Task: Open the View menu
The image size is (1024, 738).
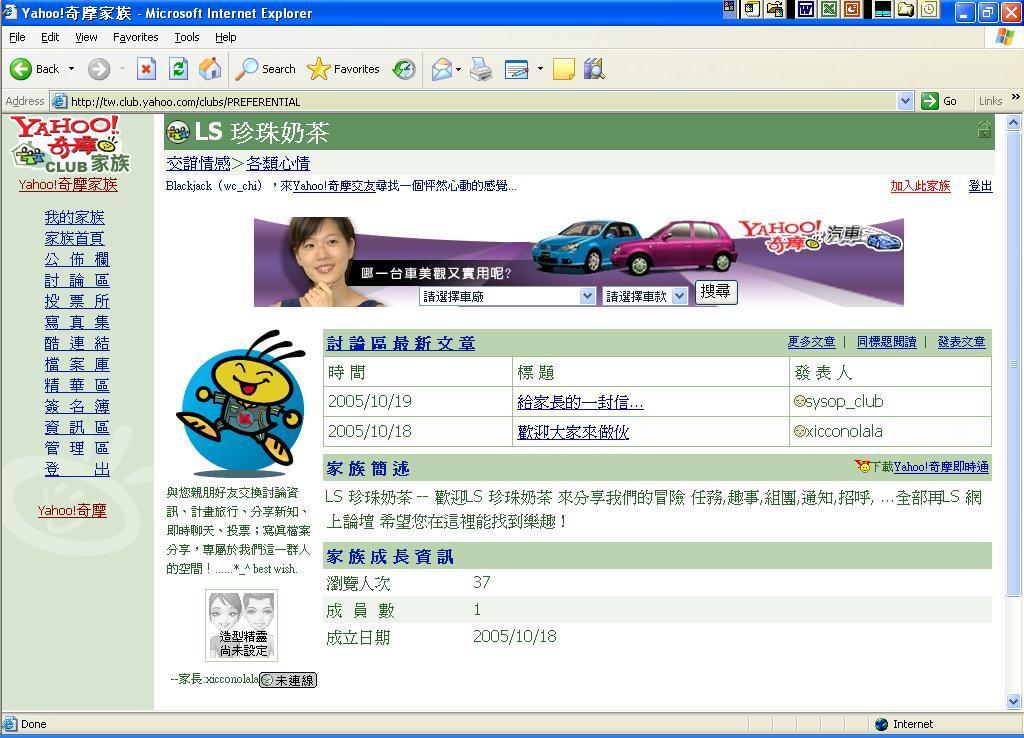Action: click(86, 37)
